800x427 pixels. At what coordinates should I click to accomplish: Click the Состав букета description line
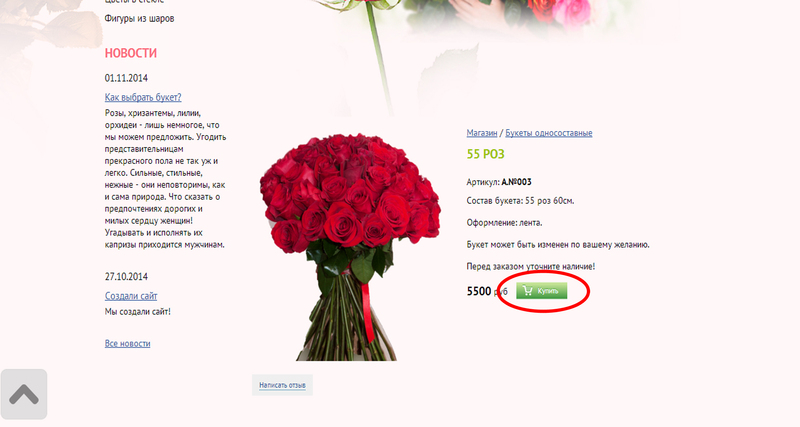[x=520, y=201]
